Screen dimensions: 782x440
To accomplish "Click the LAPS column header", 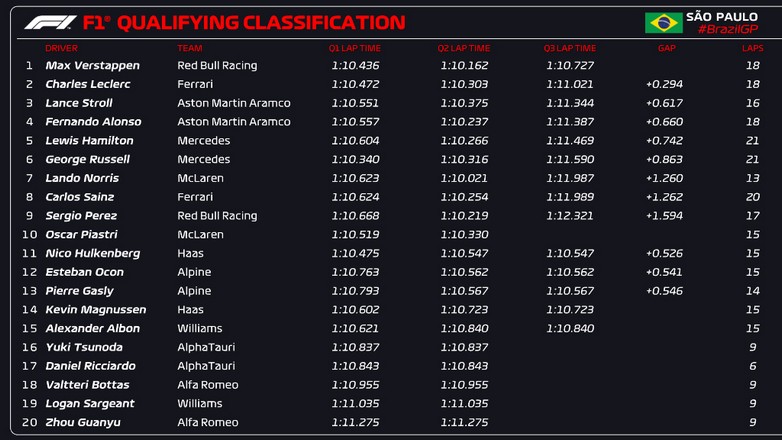I will point(752,48).
